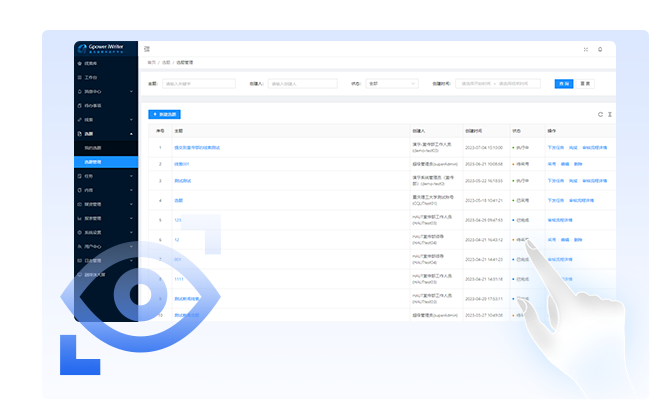Click the 主题 keyword input field
Viewport: 650px width, 400px height.
[198, 83]
